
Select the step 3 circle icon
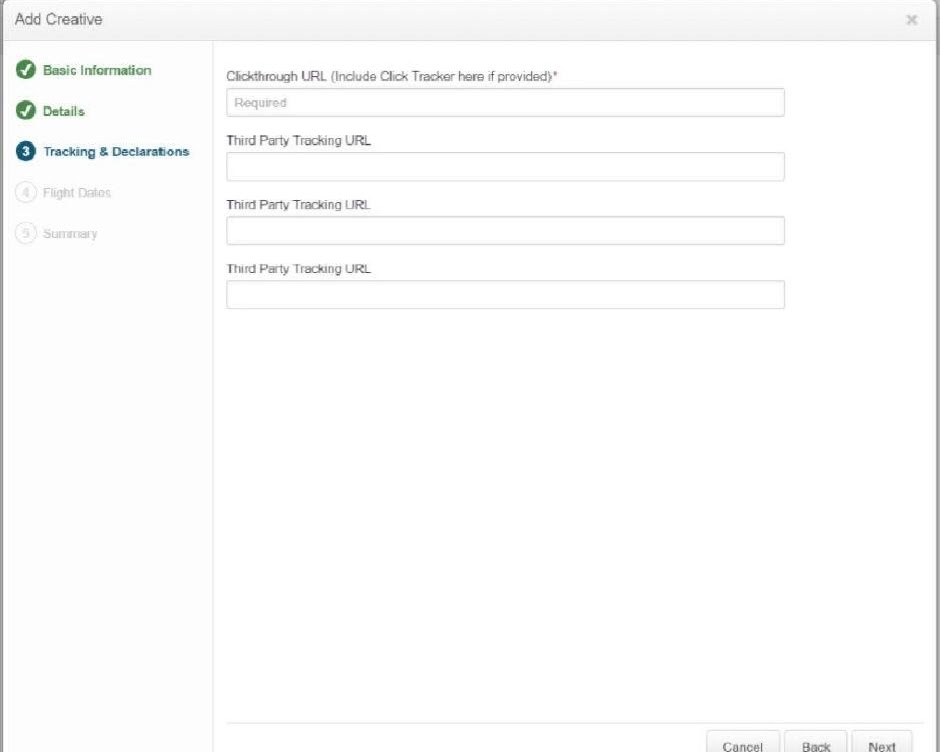coord(26,151)
